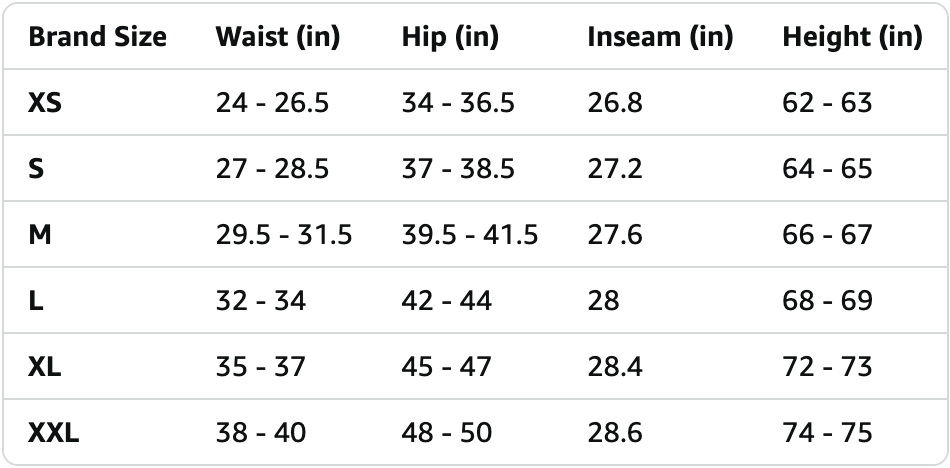Click the 28.6 inseam value

point(615,433)
